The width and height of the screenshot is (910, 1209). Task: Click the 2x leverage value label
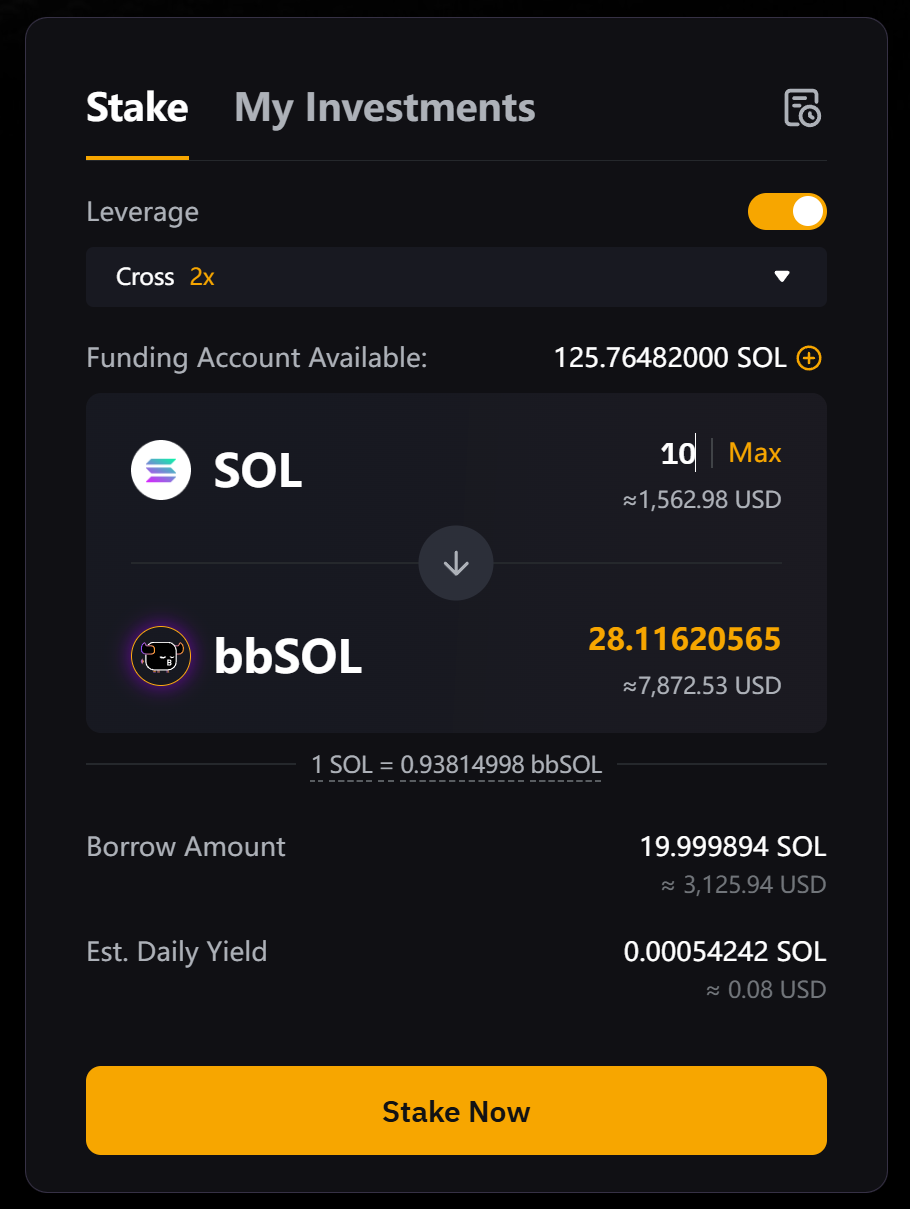(202, 277)
